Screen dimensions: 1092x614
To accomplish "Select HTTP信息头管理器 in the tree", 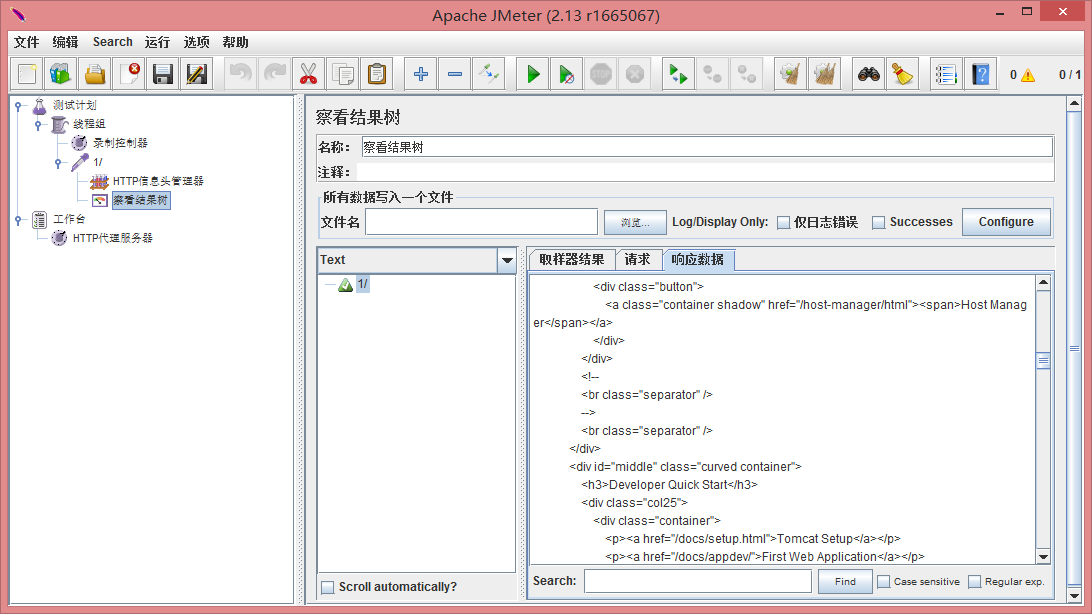I will [158, 181].
